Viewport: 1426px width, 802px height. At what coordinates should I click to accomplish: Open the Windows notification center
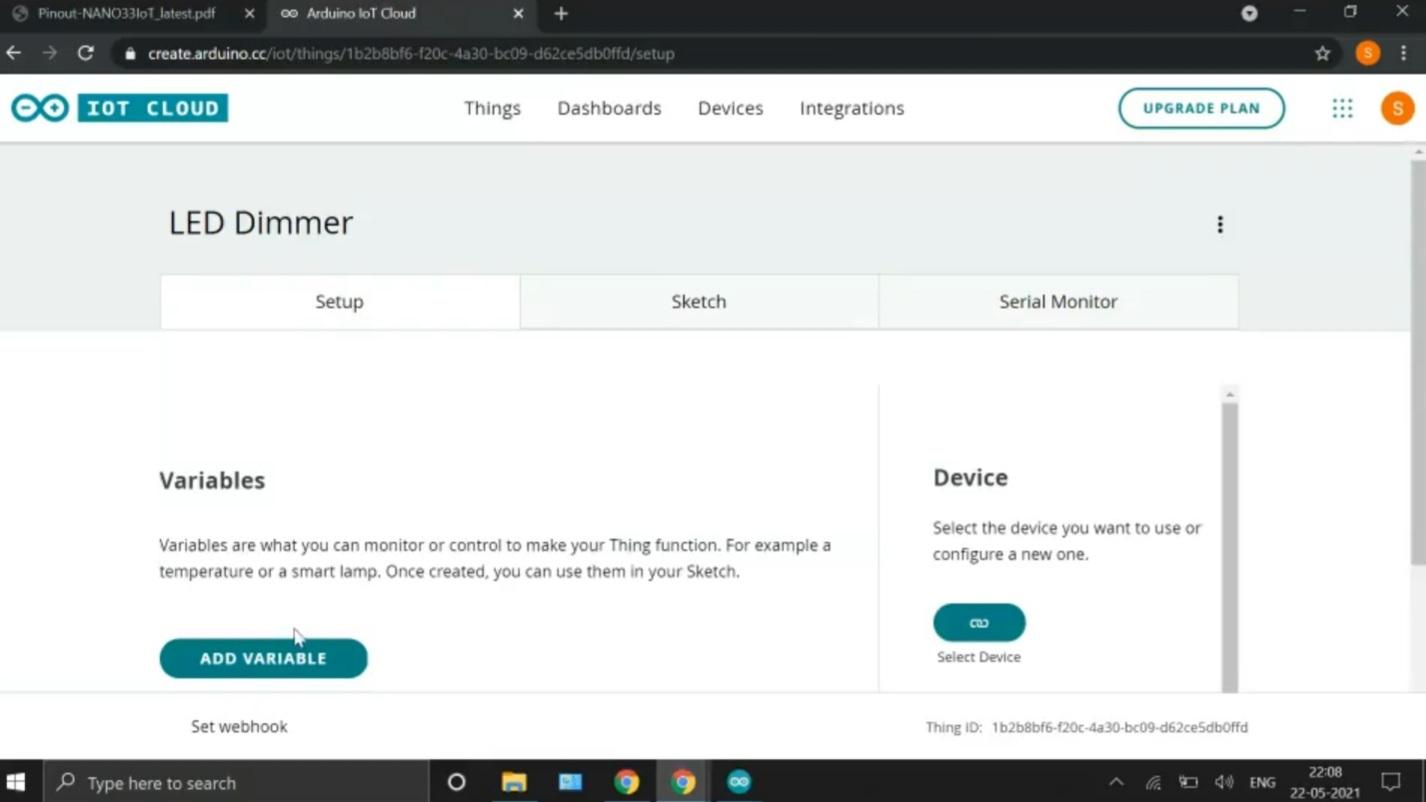pos(1391,782)
